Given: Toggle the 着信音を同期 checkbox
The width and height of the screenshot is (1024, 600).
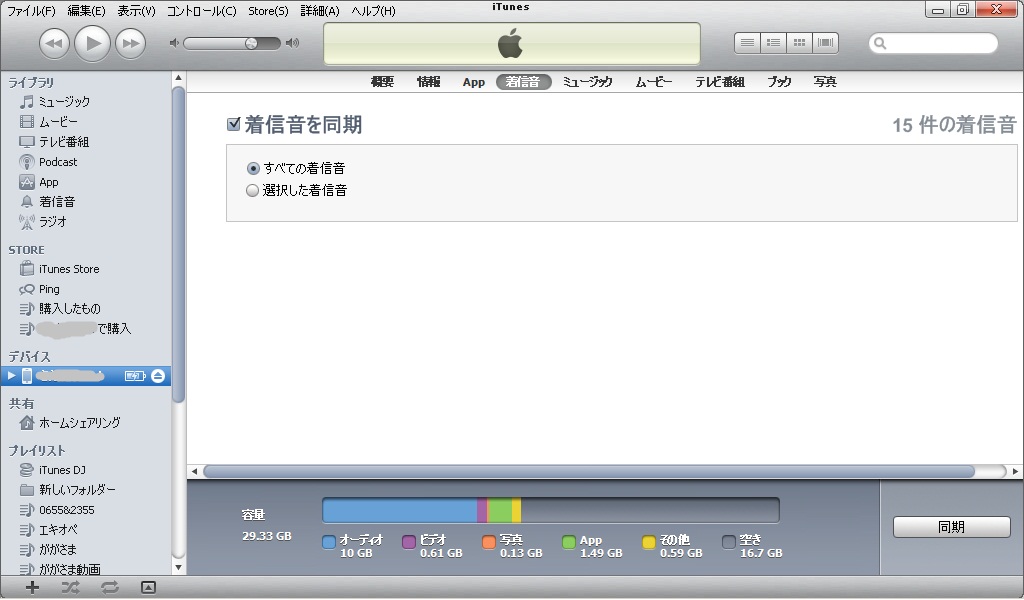Looking at the screenshot, I should click(234, 124).
